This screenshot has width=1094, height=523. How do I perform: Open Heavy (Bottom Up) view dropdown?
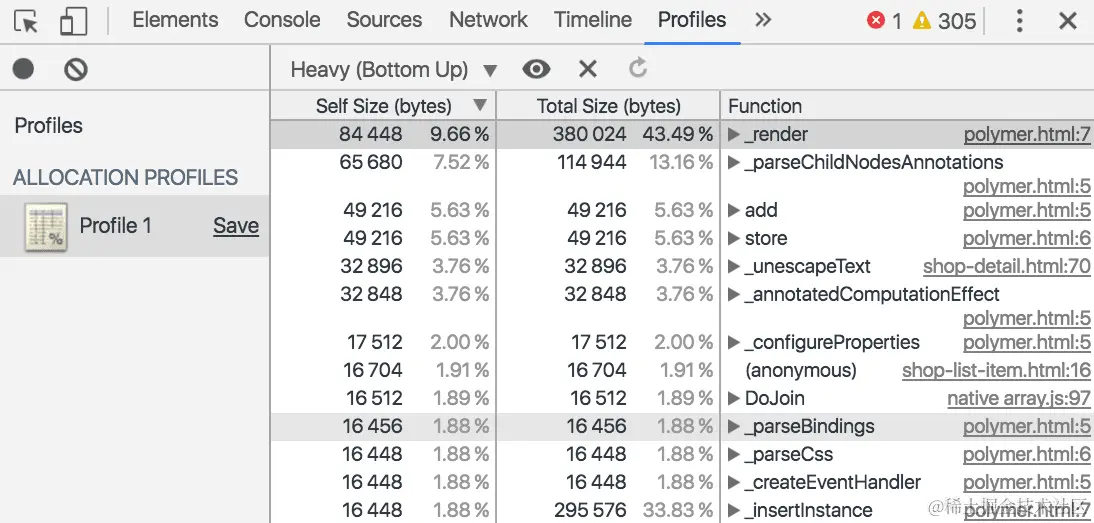(393, 69)
